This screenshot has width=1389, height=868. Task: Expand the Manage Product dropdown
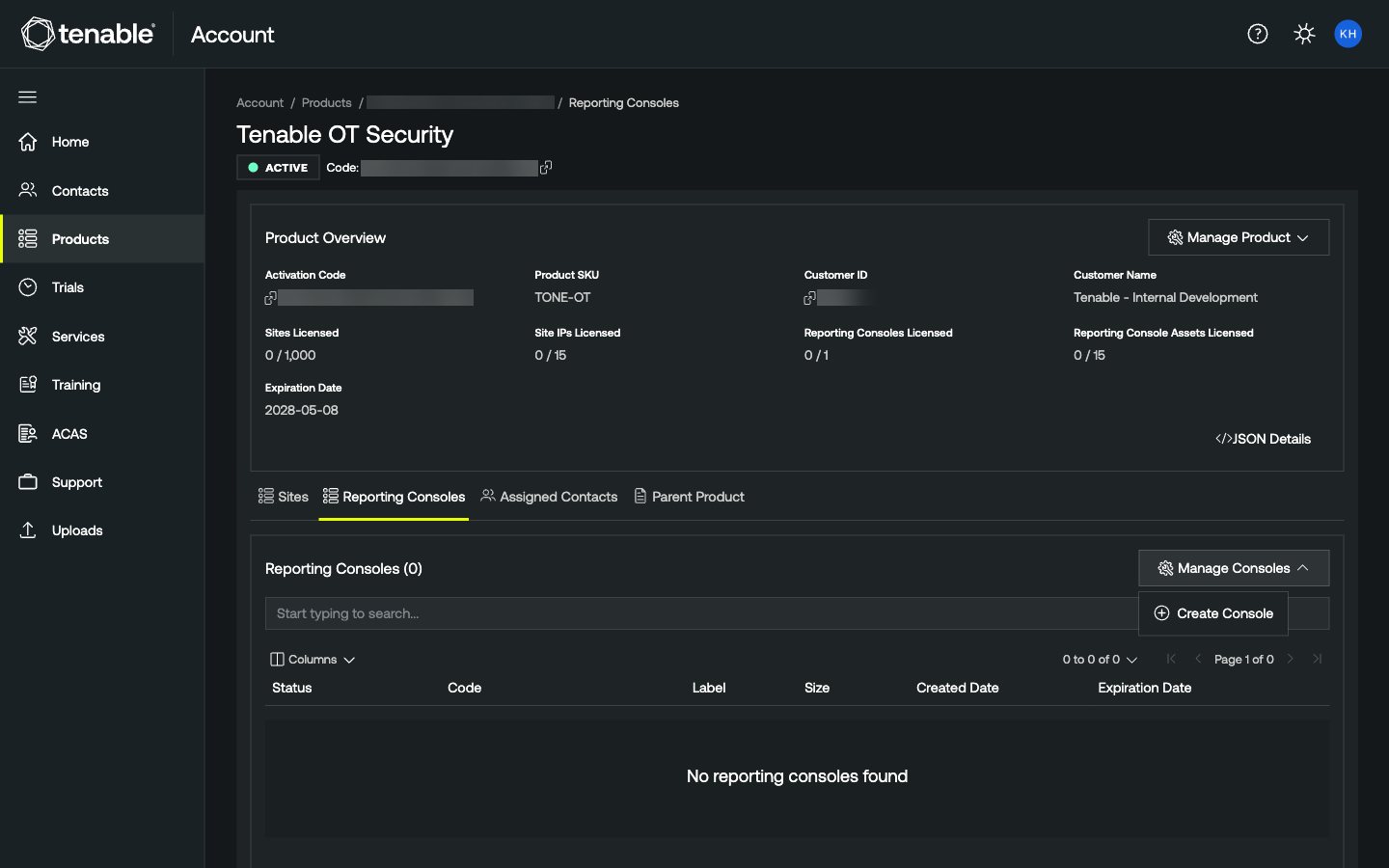[1239, 237]
